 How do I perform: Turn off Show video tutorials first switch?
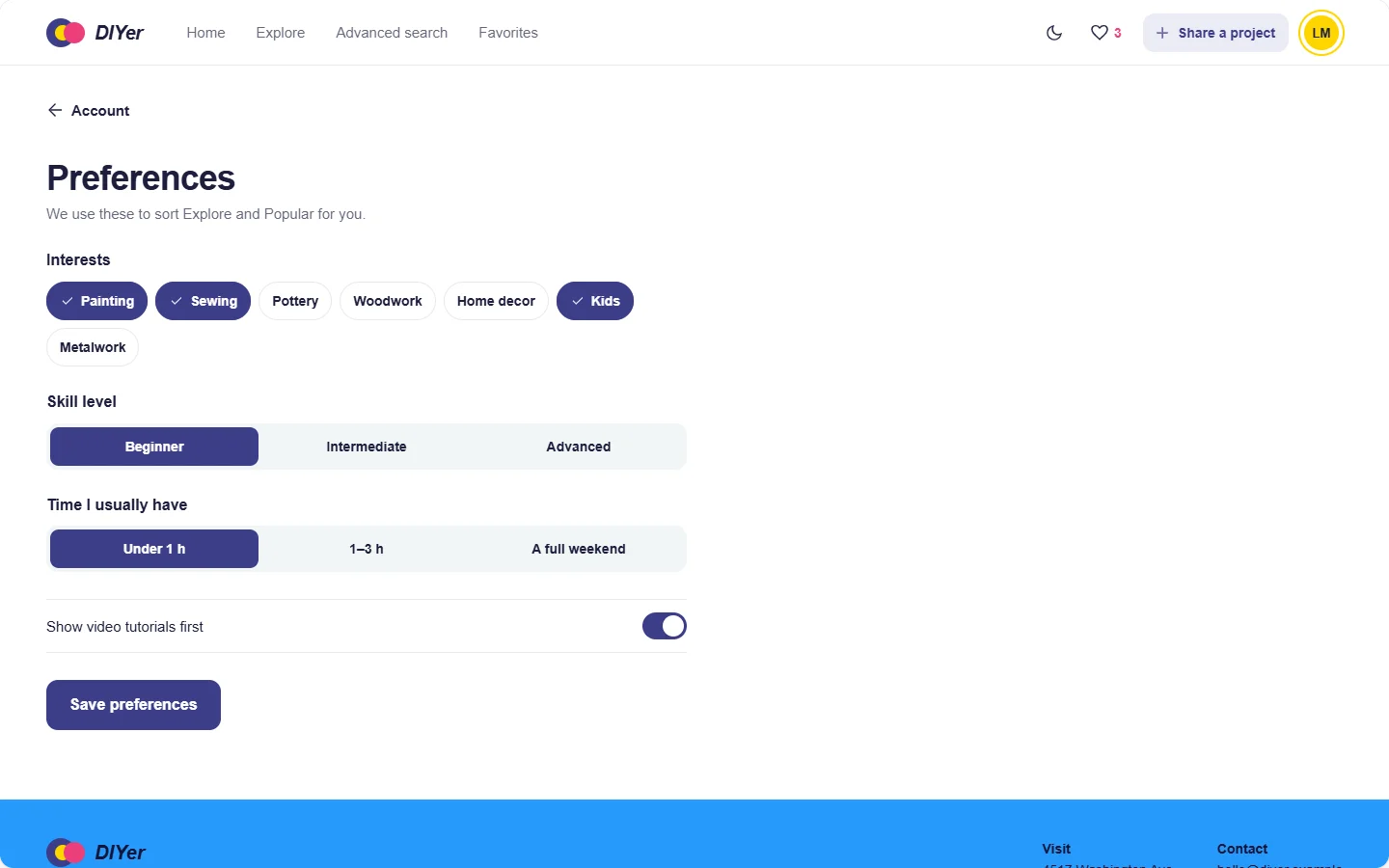(665, 626)
